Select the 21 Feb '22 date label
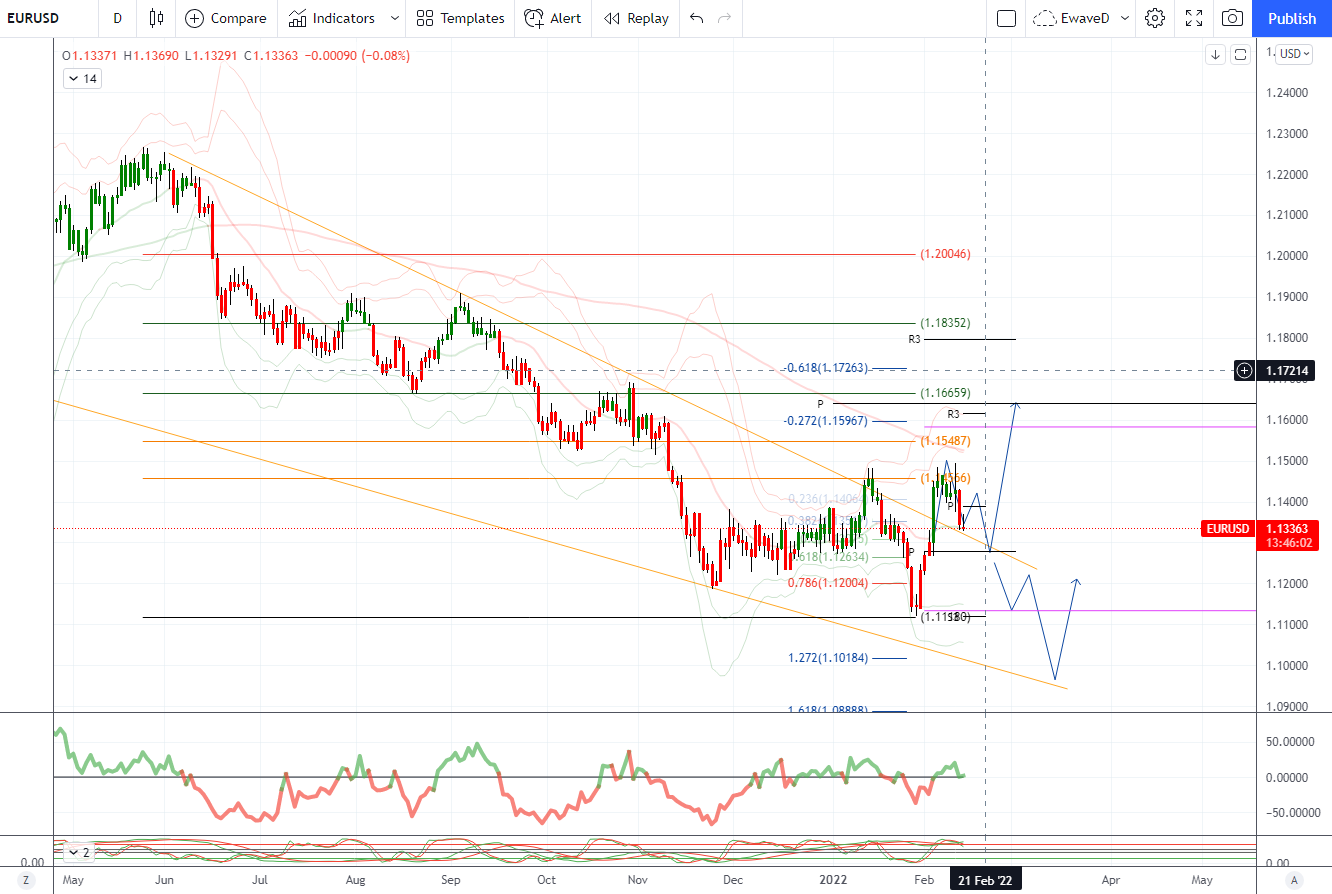 (x=986, y=881)
